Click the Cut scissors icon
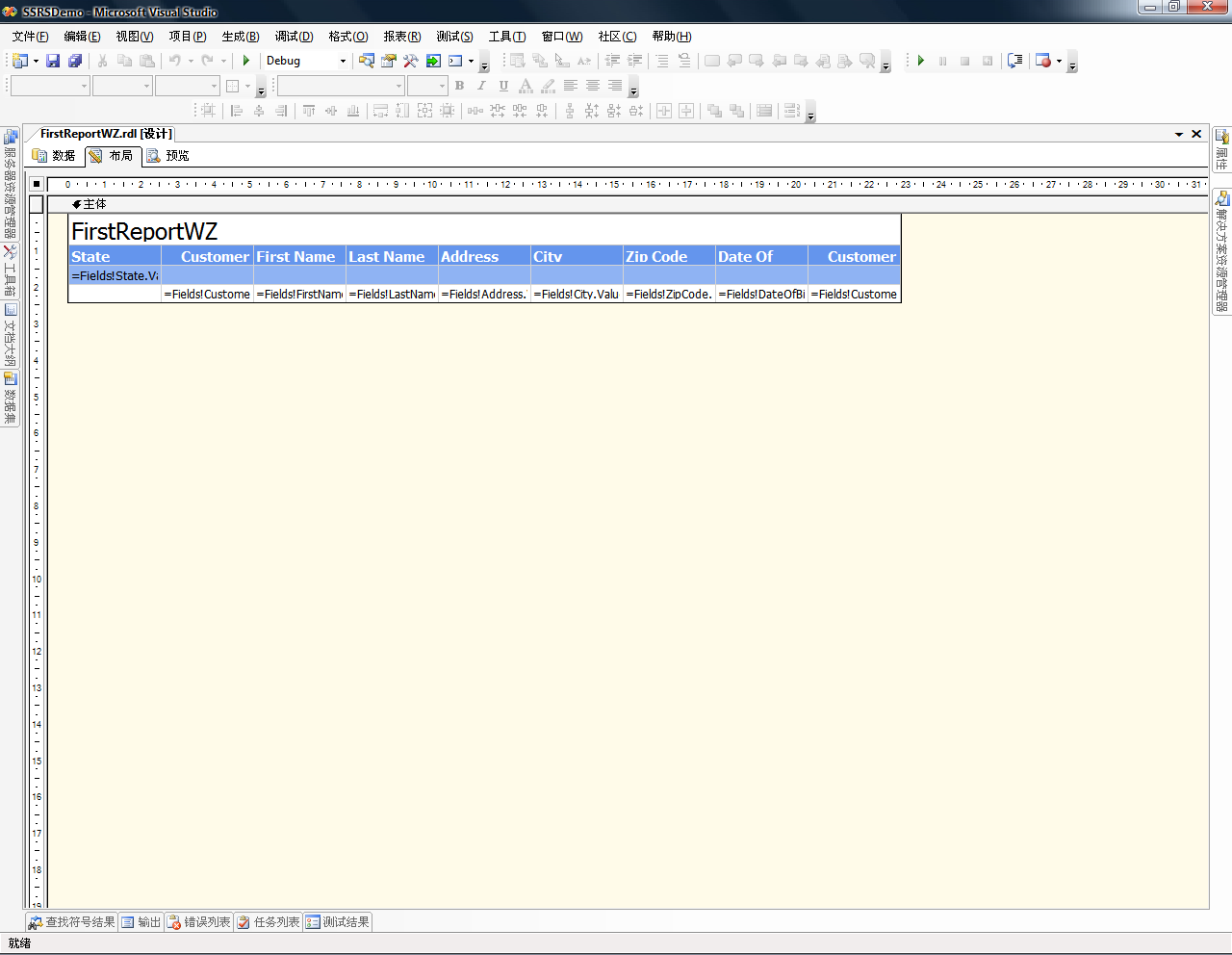The width and height of the screenshot is (1232, 955). 102,61
